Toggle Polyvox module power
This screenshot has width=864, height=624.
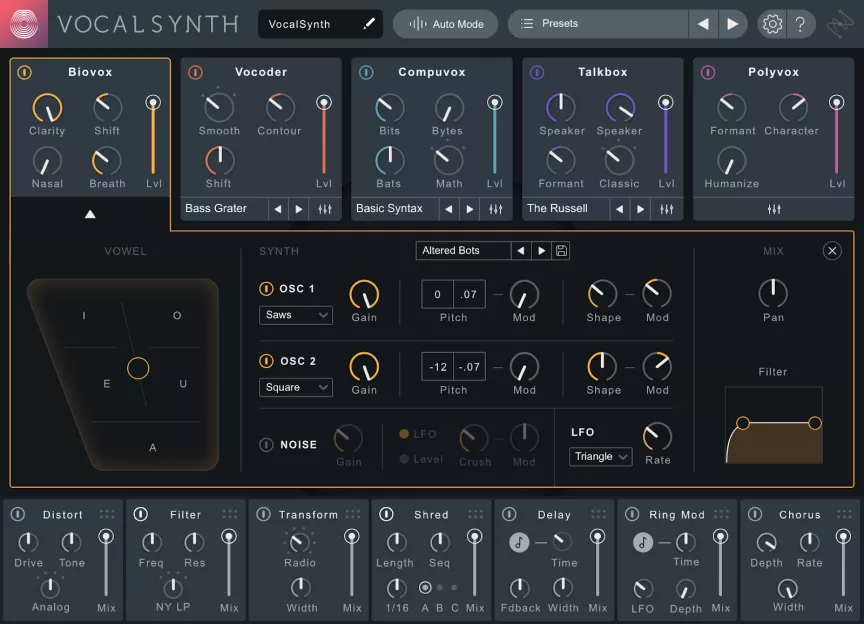pos(708,72)
